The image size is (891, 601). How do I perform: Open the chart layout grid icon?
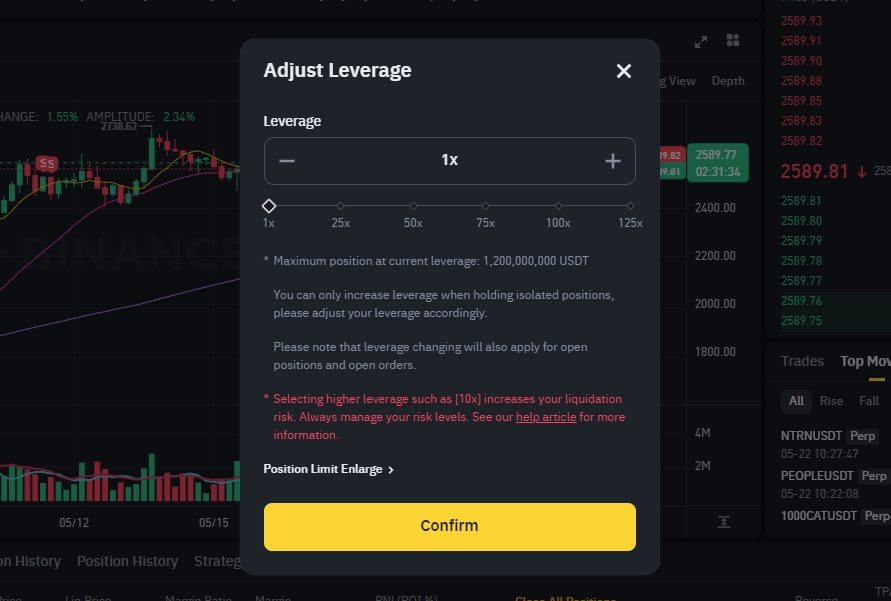(733, 40)
